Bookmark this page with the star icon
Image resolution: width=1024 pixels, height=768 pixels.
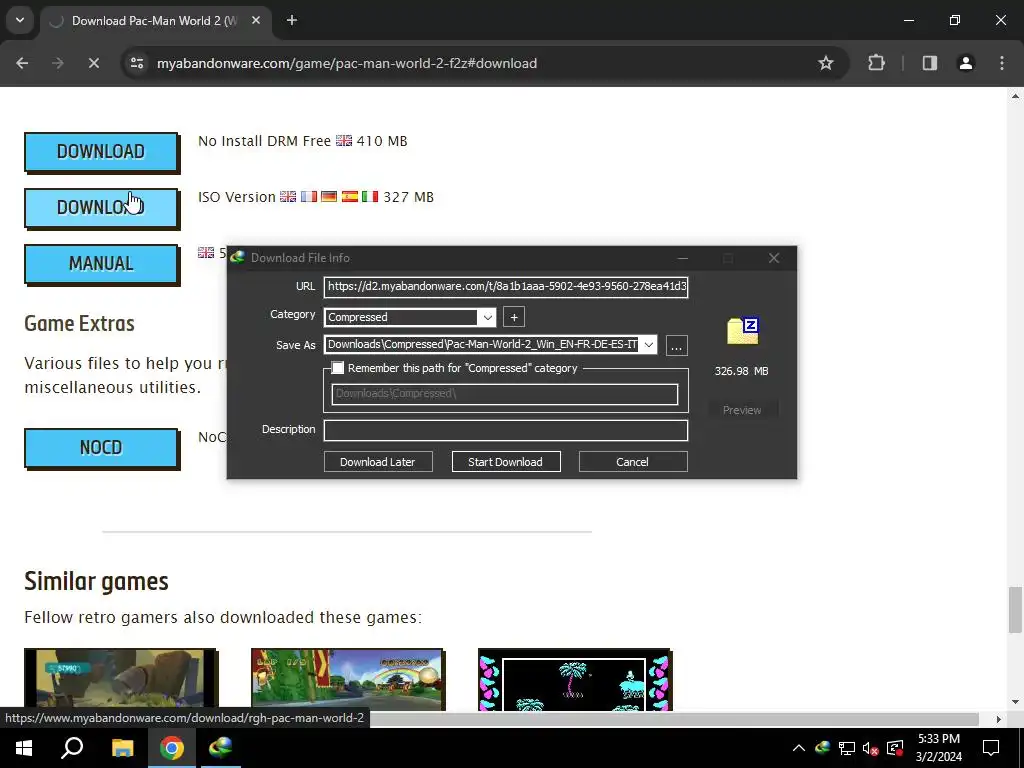(x=825, y=63)
